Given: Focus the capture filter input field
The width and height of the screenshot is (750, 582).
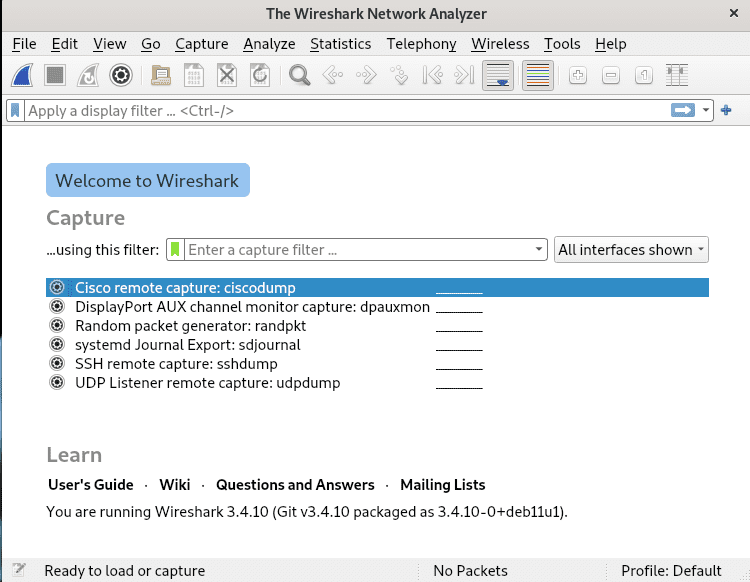Looking at the screenshot, I should point(358,250).
